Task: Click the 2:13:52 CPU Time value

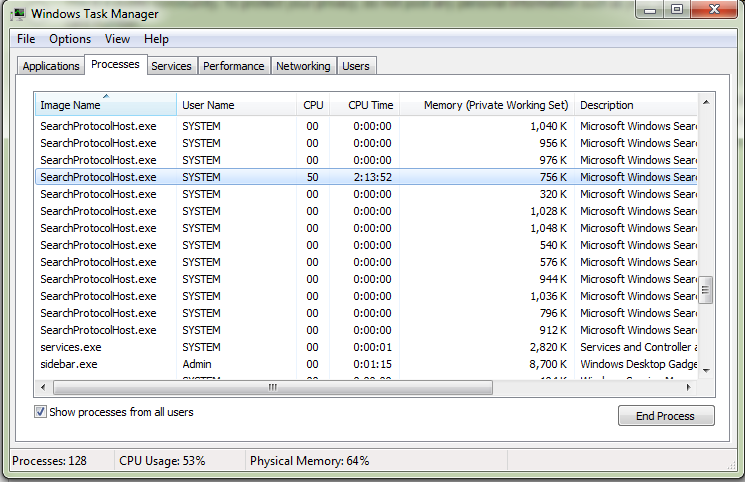Action: 372,177
